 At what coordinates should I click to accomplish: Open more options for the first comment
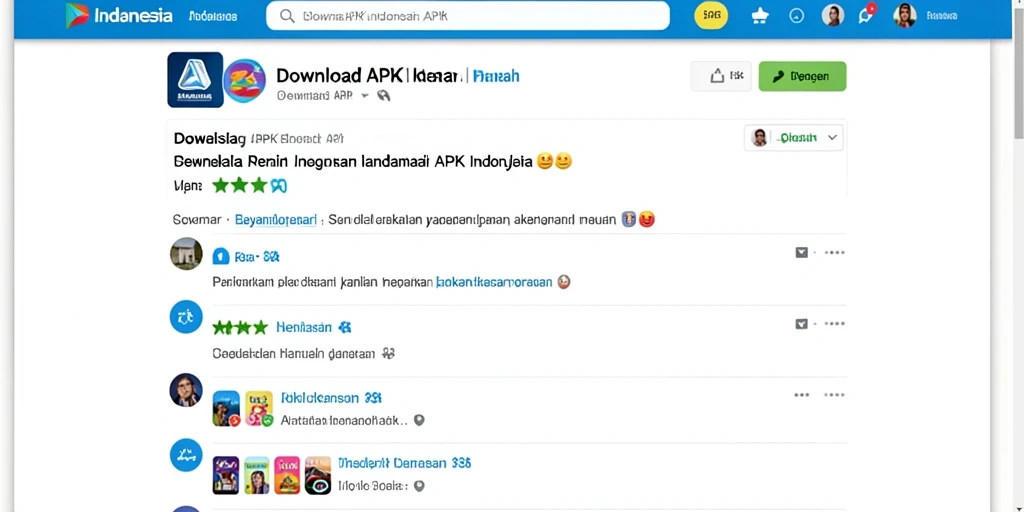[x=834, y=253]
